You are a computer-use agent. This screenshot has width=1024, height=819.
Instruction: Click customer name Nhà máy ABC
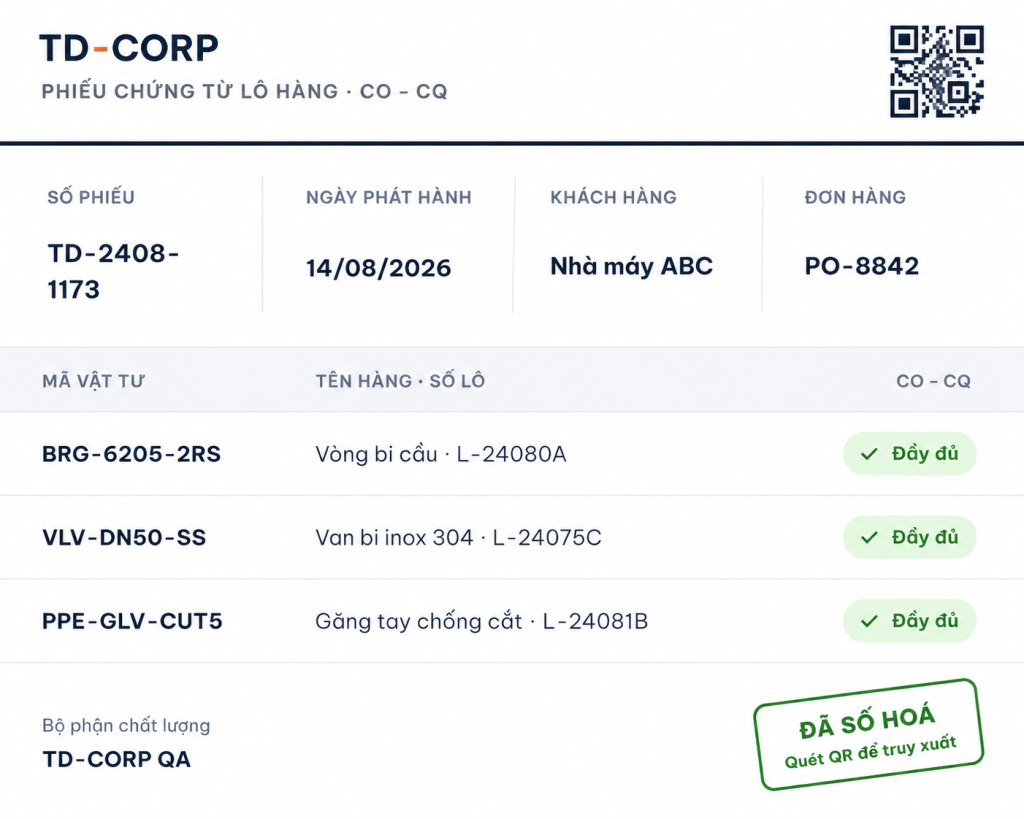632,266
